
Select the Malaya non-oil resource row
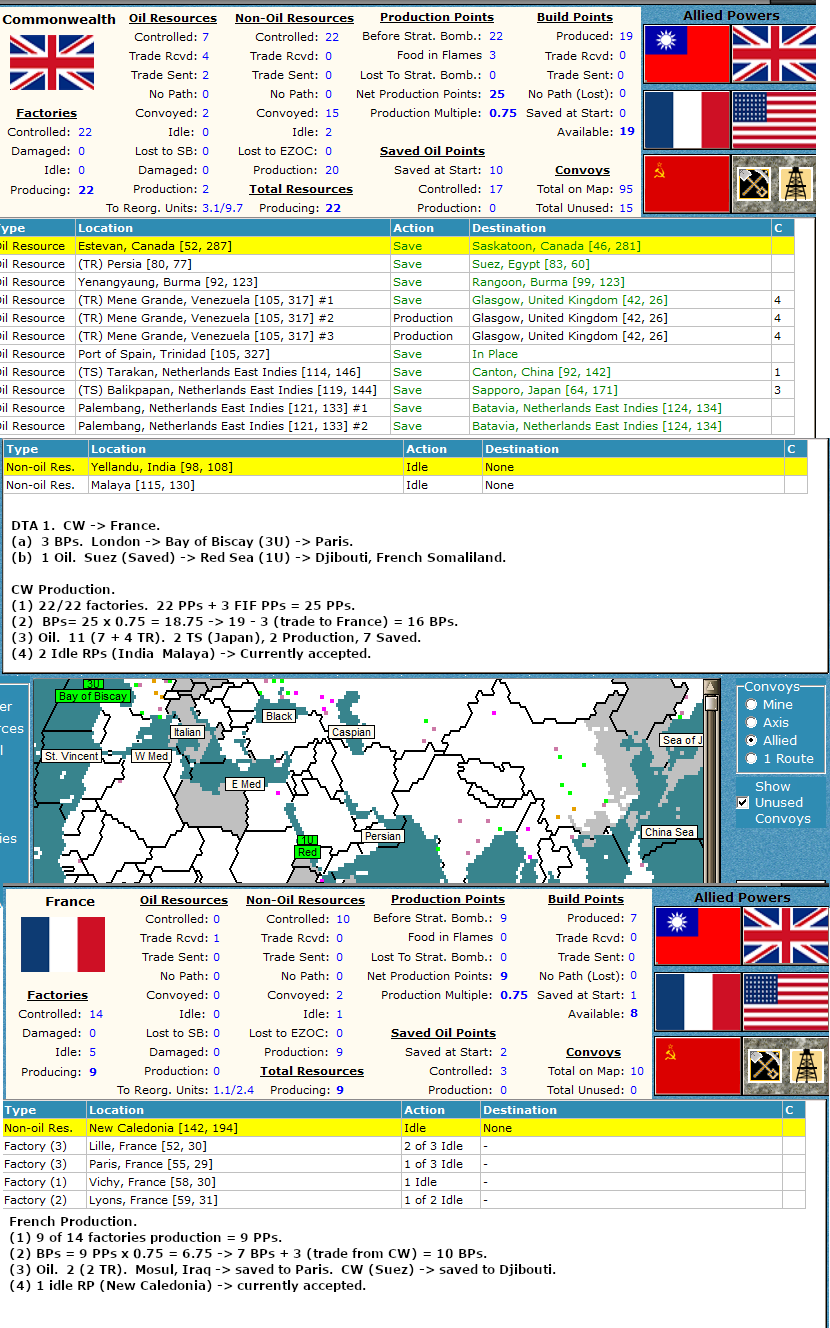405,485
